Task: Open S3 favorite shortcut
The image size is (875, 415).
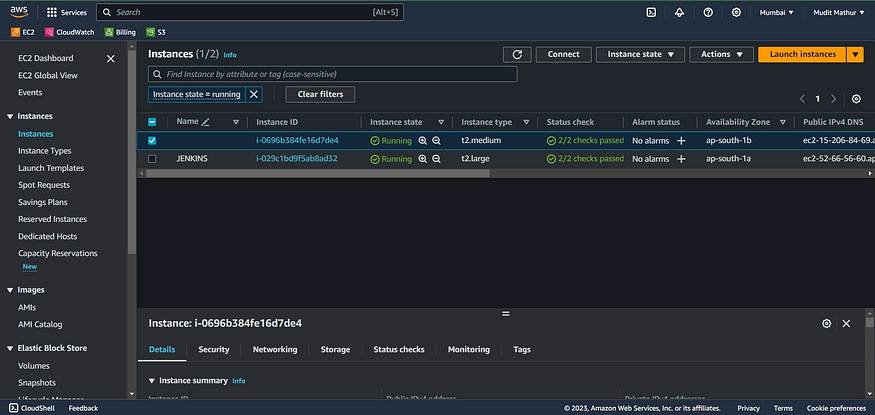Action: coord(156,32)
